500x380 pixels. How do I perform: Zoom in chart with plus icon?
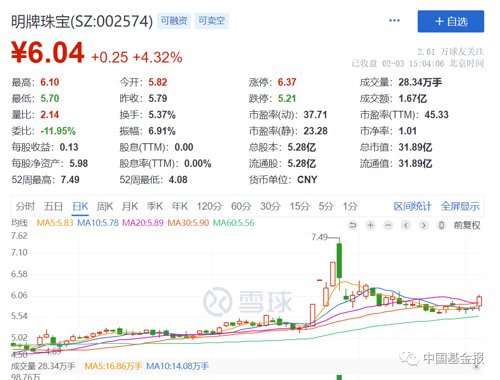pyautogui.click(x=370, y=226)
